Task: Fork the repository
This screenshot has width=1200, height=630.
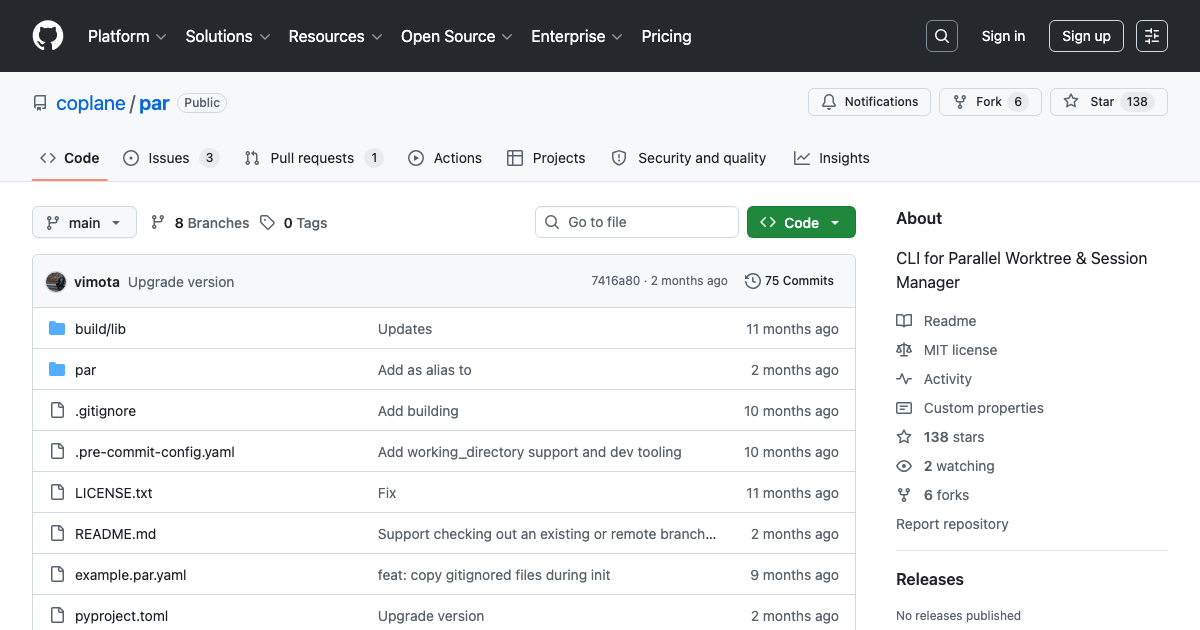Action: (x=990, y=102)
